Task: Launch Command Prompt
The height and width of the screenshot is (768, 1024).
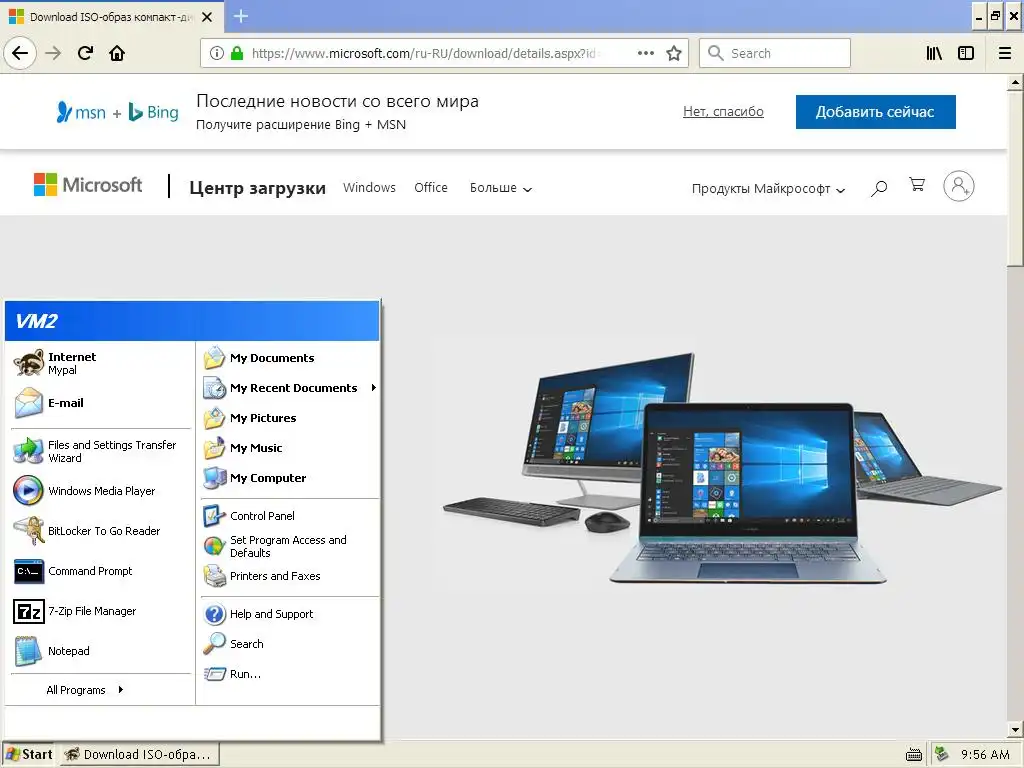Action: coord(100,571)
